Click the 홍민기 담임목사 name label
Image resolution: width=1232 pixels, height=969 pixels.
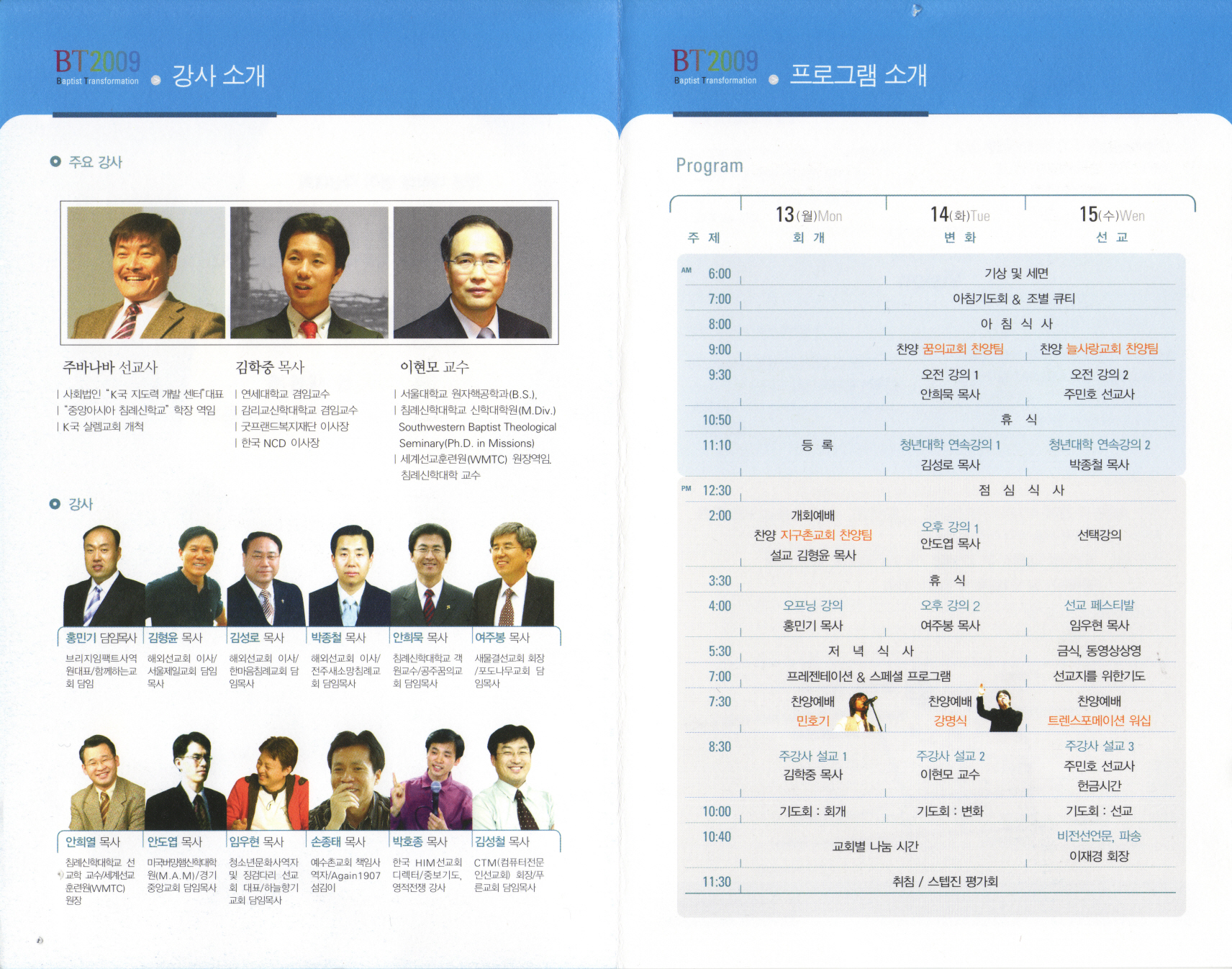pyautogui.click(x=101, y=638)
